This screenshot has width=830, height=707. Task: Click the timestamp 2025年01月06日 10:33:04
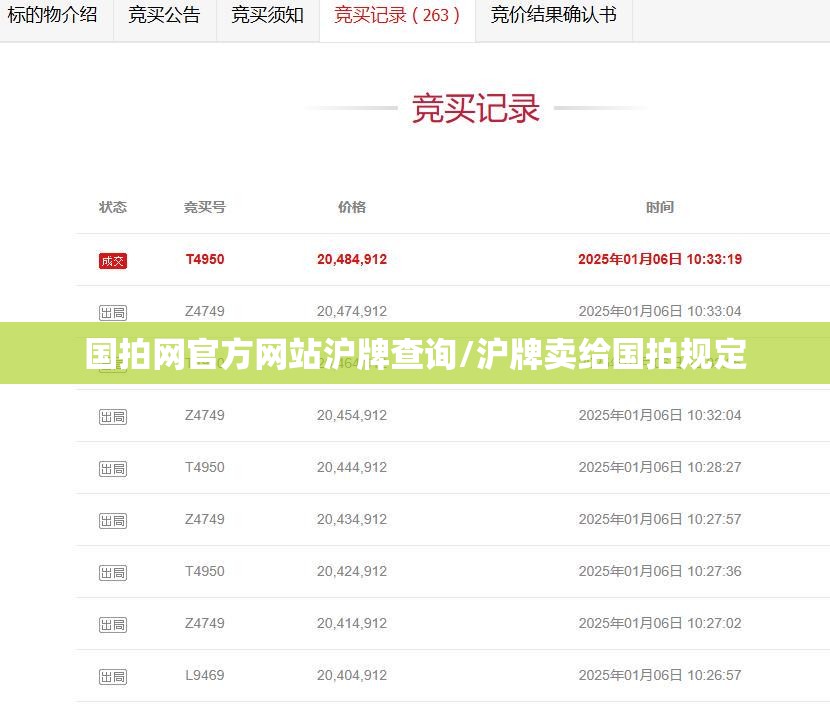pos(660,311)
